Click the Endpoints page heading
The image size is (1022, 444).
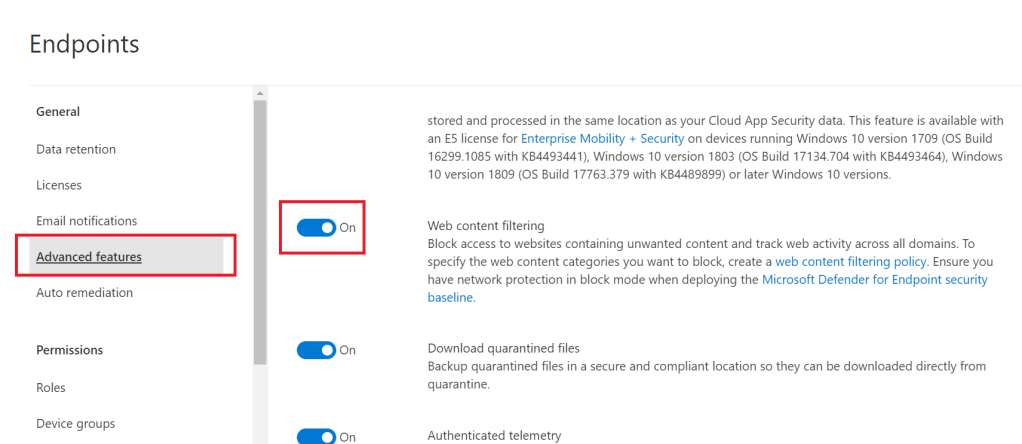point(84,44)
